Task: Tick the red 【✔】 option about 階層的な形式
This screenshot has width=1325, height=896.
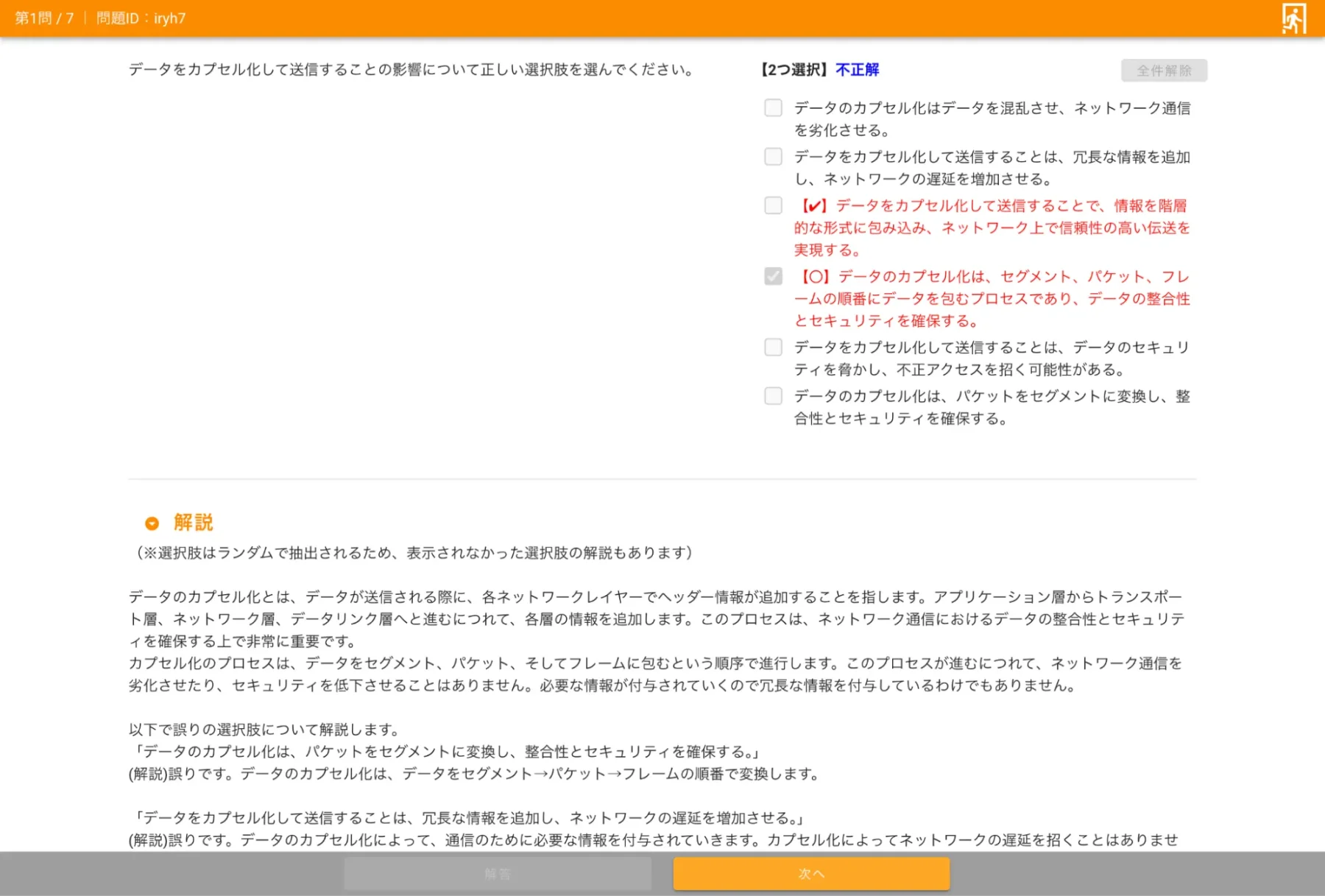Action: pos(773,205)
